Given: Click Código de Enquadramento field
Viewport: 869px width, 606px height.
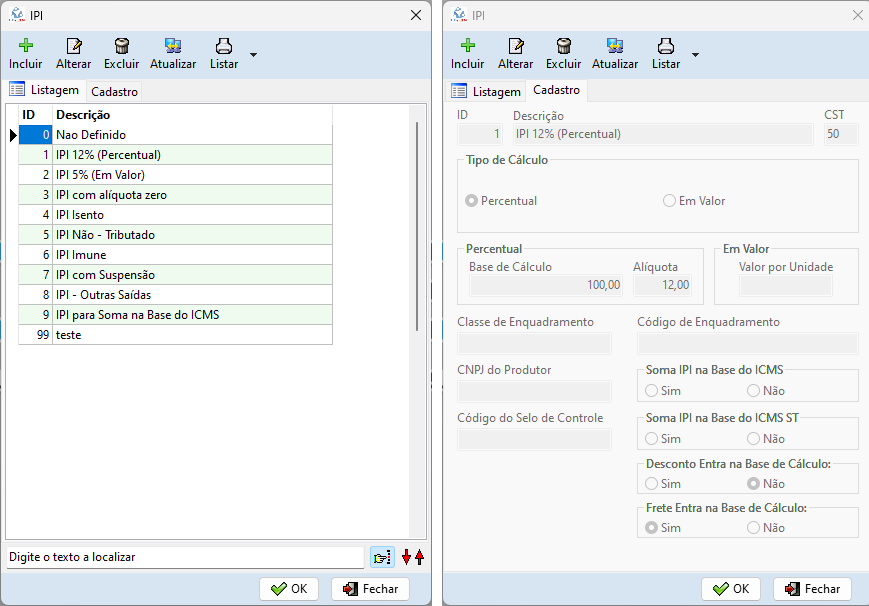Looking at the screenshot, I should pos(748,344).
